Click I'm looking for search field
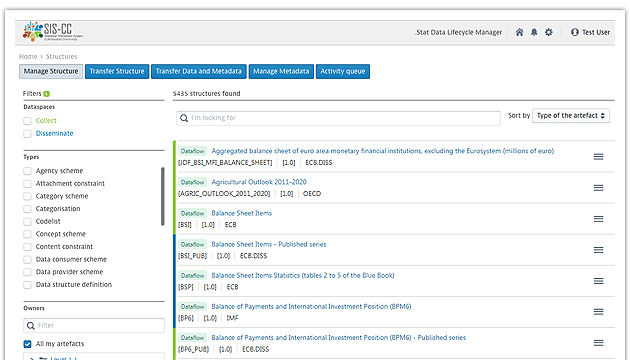630x360 pixels. [x=338, y=118]
